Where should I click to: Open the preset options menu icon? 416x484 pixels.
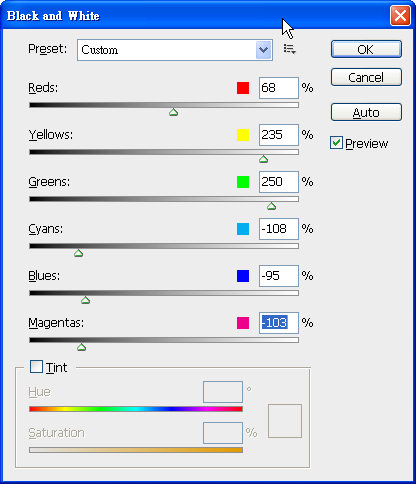pyautogui.click(x=290, y=49)
